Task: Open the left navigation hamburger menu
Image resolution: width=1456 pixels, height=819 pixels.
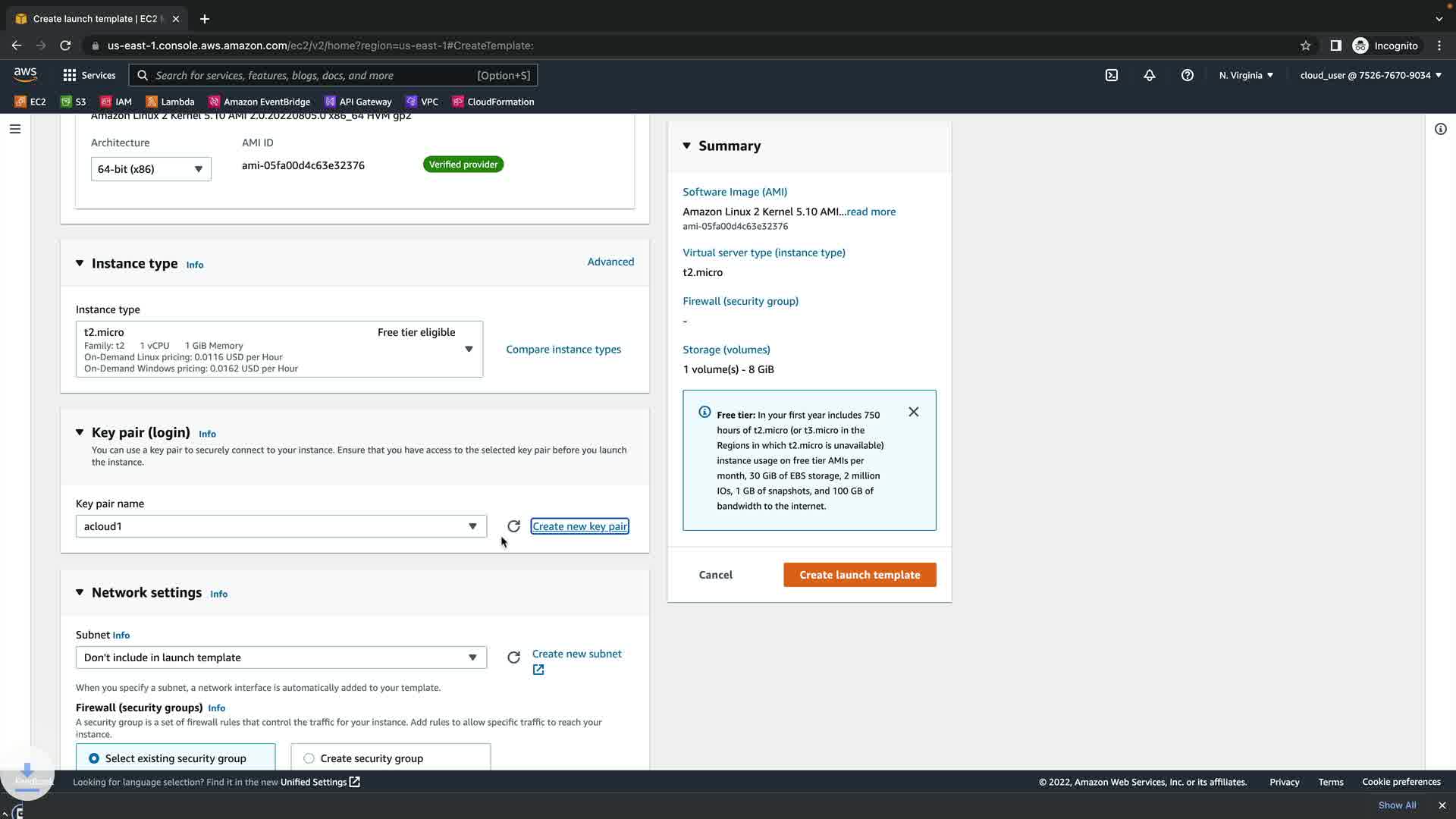Action: point(15,129)
